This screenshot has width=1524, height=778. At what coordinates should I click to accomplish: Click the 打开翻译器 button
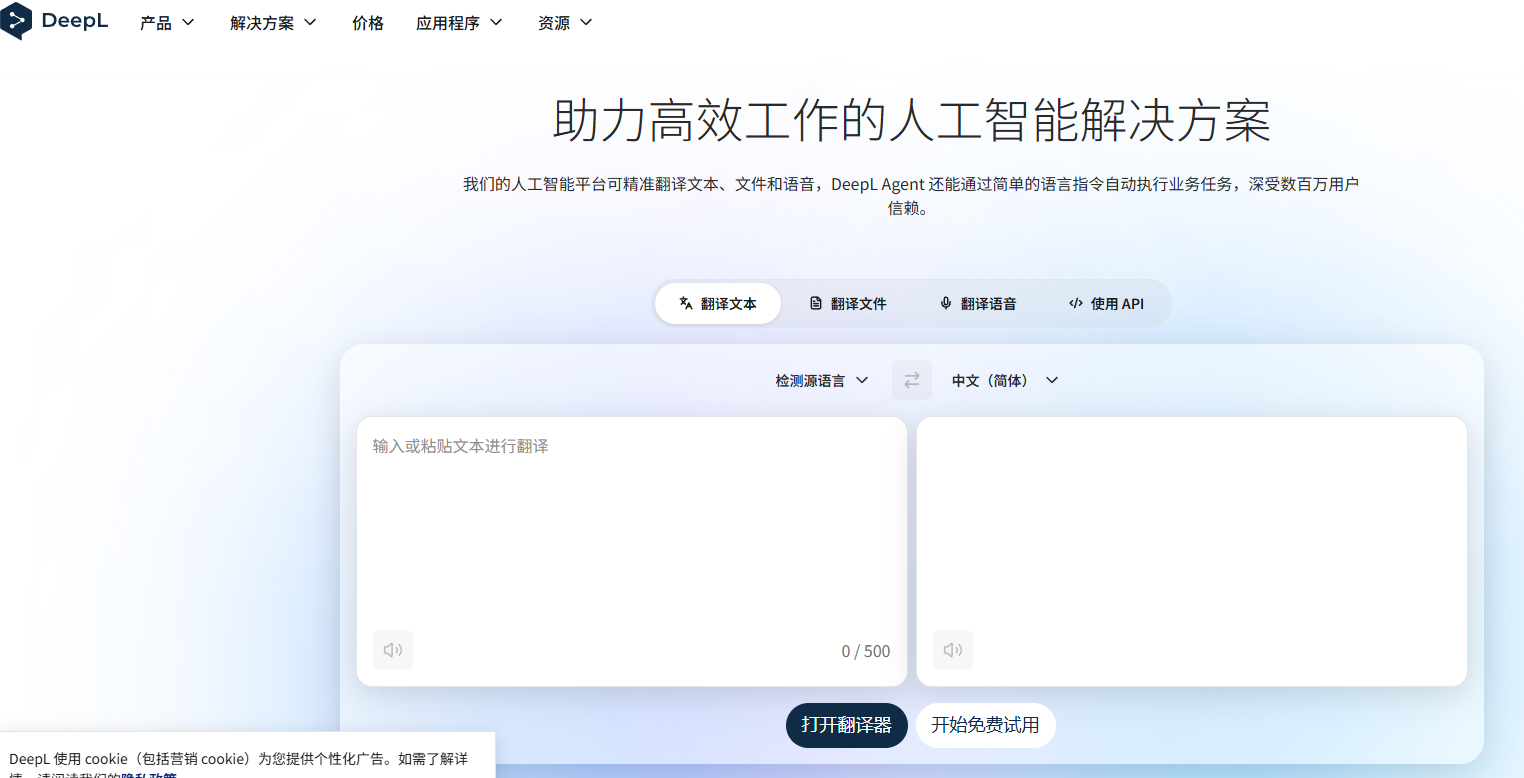coord(846,725)
